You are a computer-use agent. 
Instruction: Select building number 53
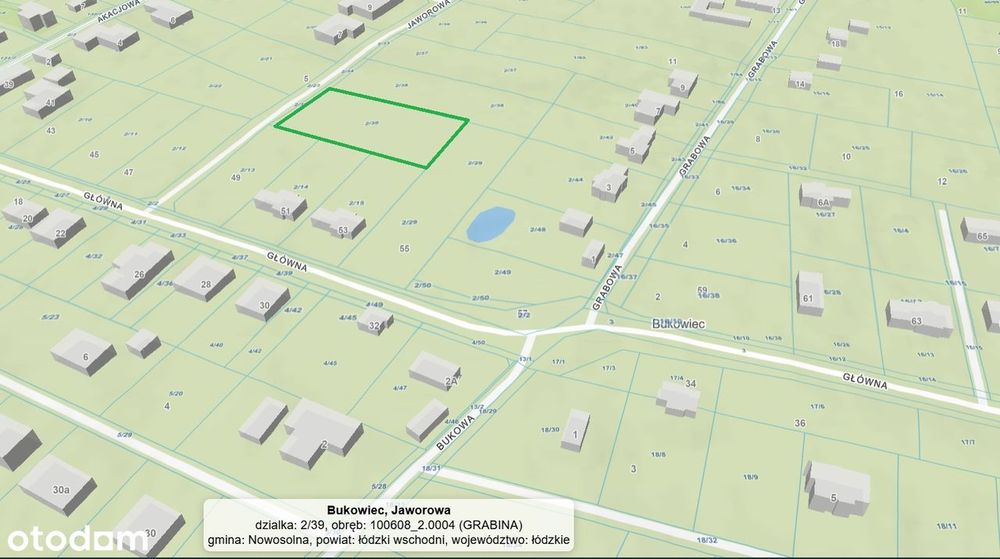coord(339,223)
